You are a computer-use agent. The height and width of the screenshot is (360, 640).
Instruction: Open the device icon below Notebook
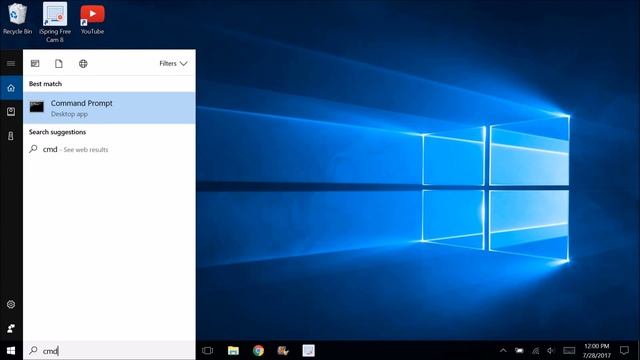[11, 136]
